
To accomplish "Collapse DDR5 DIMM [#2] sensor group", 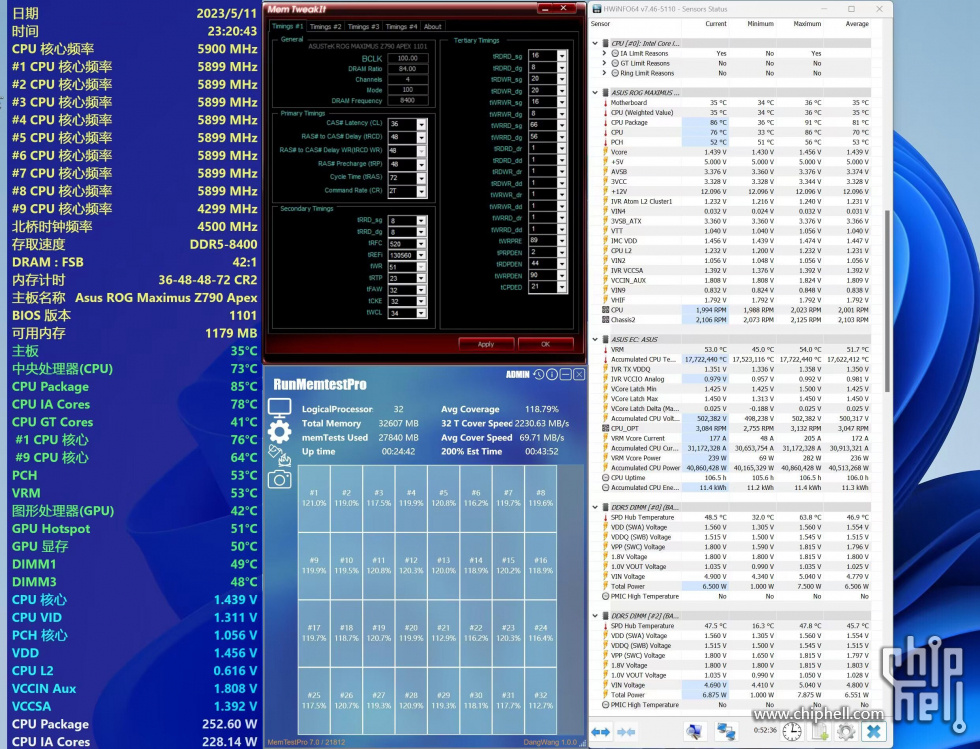I will point(595,616).
